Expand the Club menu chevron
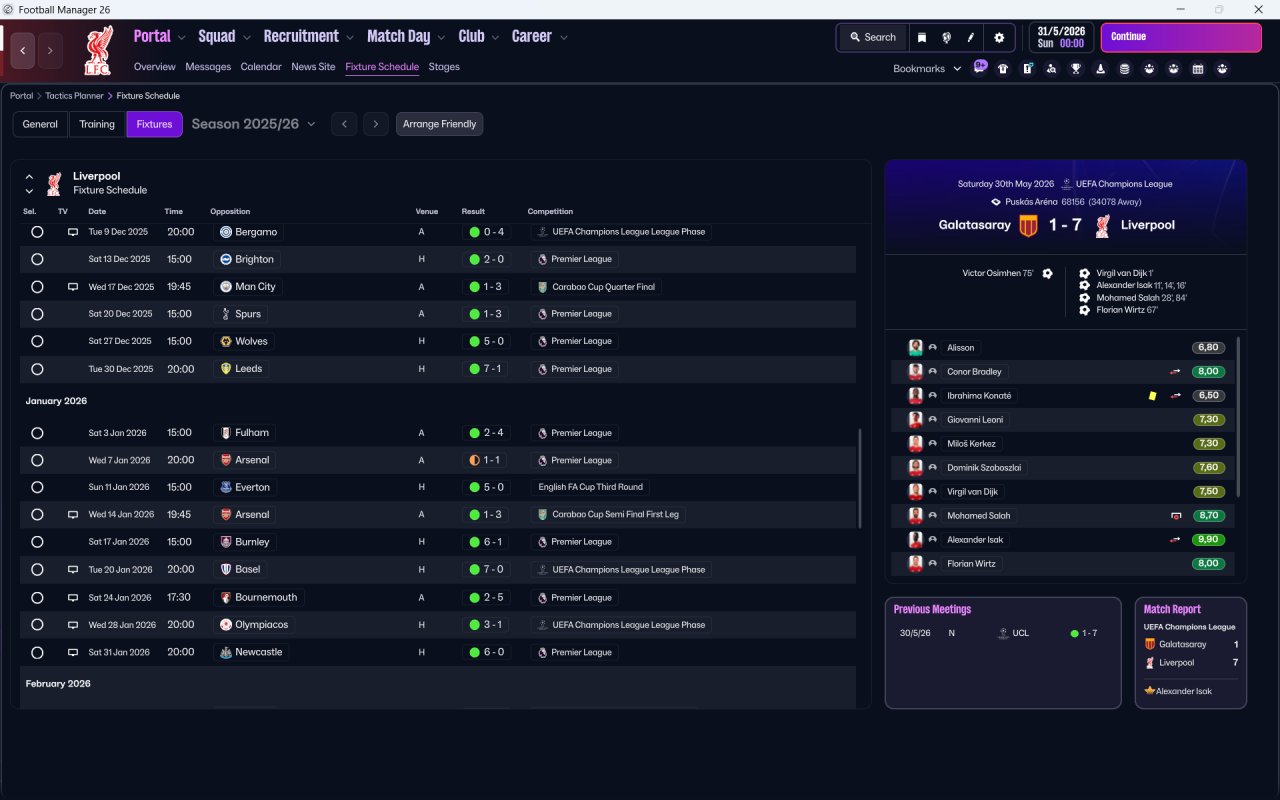Image resolution: width=1280 pixels, height=800 pixels. 494,37
